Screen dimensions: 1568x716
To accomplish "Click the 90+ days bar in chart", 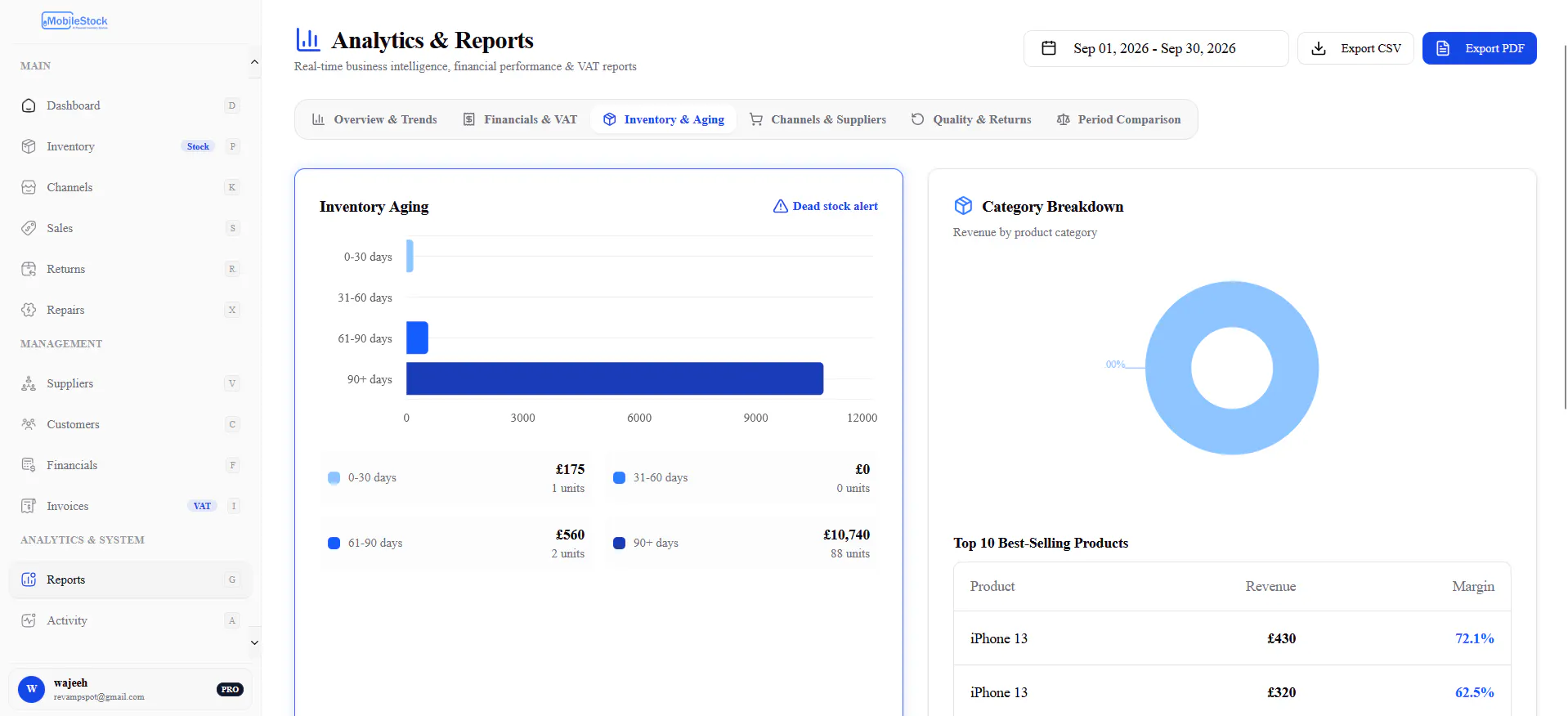I will pos(615,378).
